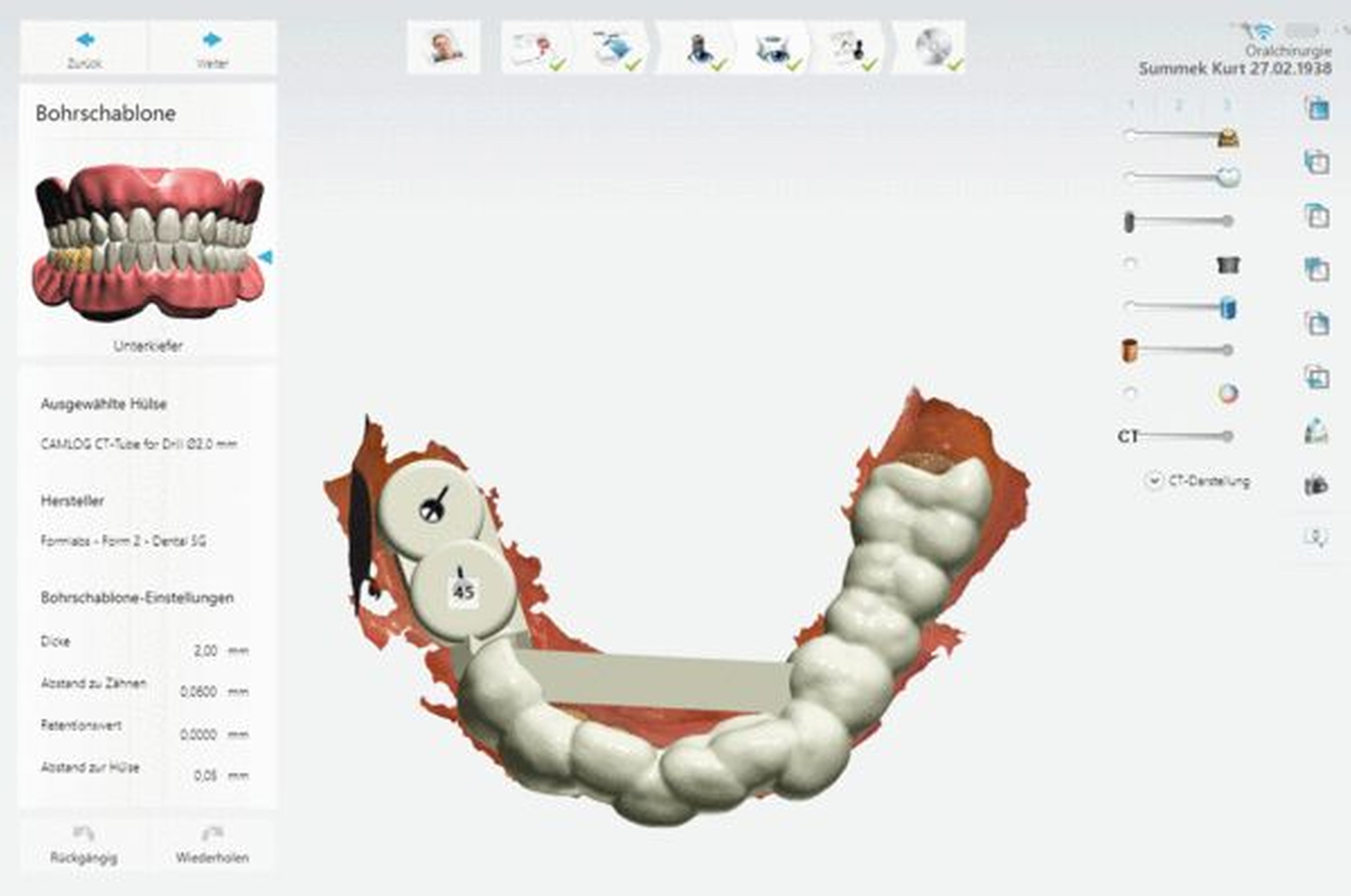The height and width of the screenshot is (896, 1351).
Task: Expand the CT-Darstellung section
Action: [x=1153, y=481]
